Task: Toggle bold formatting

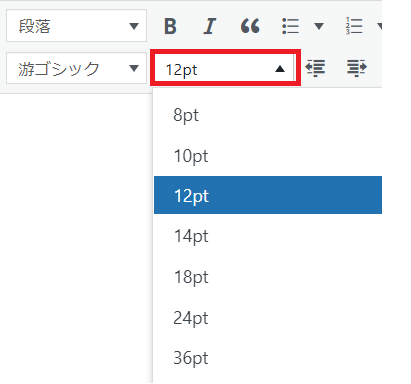Action: click(x=170, y=26)
